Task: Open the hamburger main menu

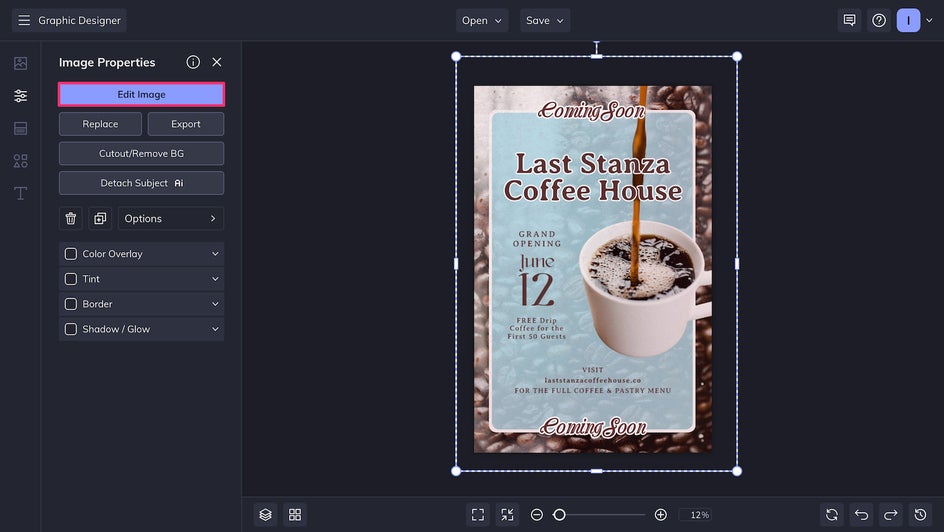Action: (x=23, y=20)
